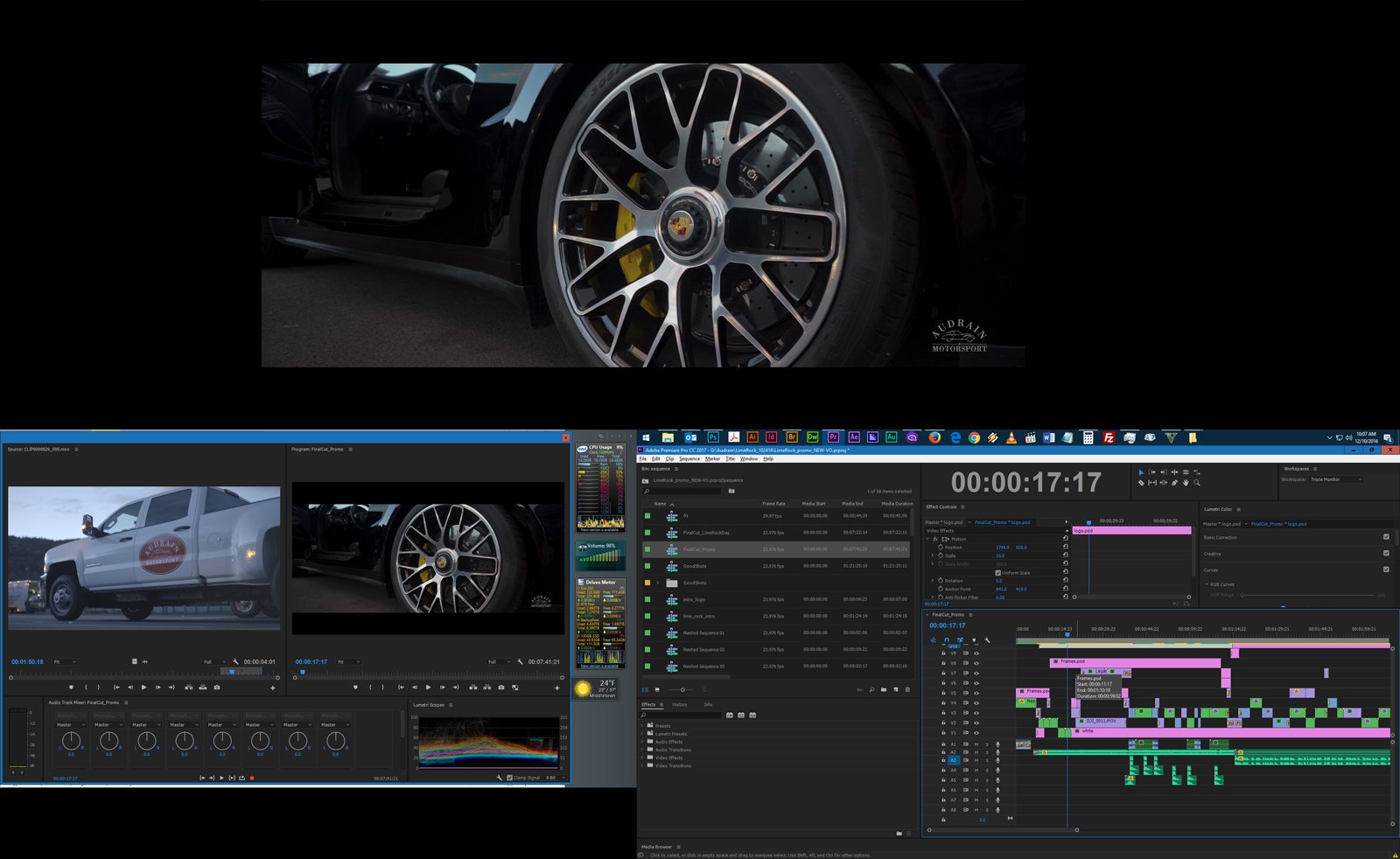
Task: Expand the Scale property in Effect Controls
Action: (933, 555)
